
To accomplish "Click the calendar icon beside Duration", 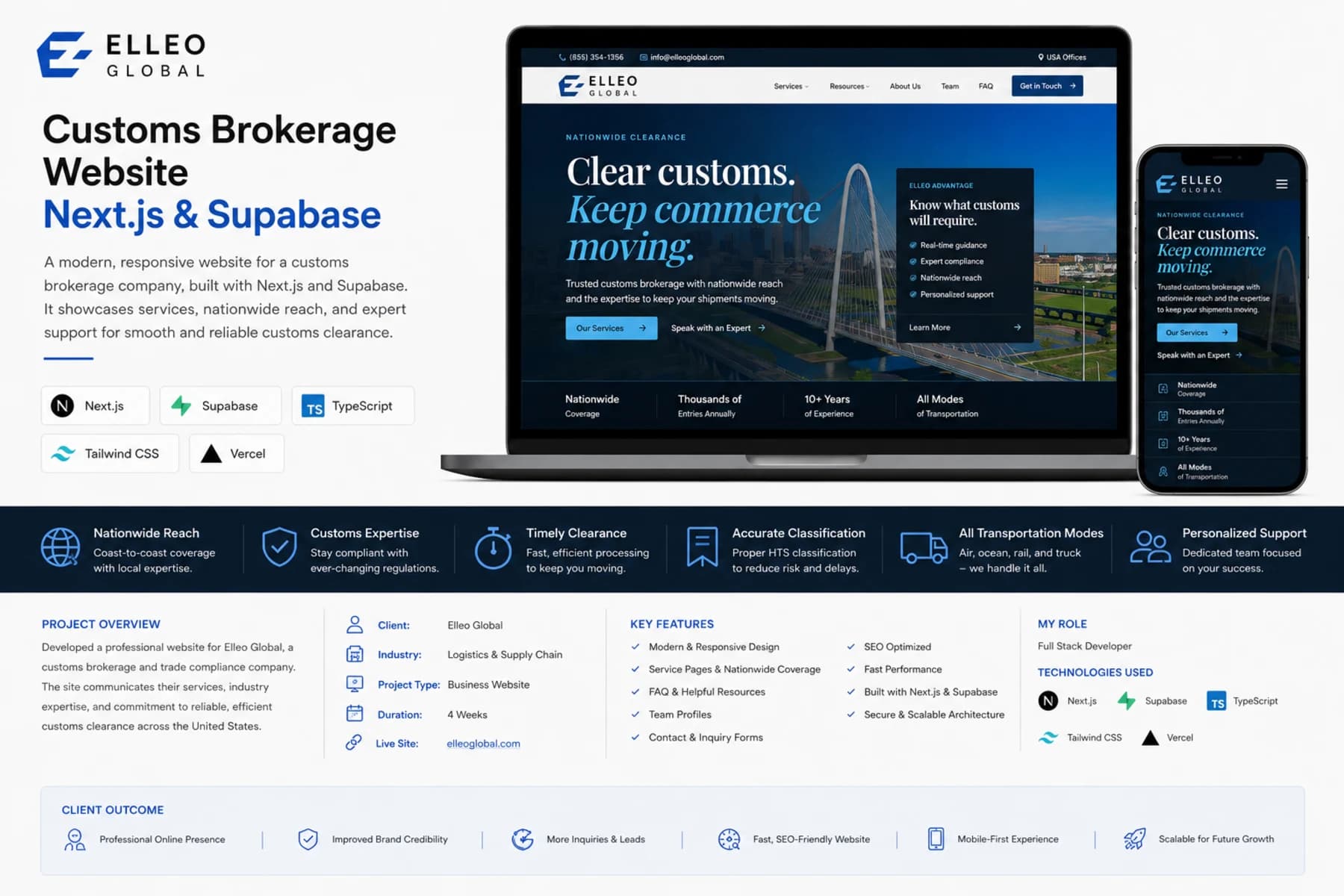I will [355, 714].
